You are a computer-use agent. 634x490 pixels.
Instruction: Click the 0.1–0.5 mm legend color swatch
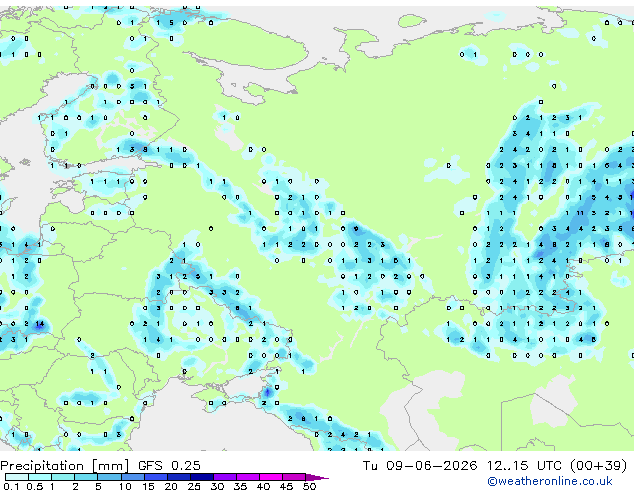(17, 477)
